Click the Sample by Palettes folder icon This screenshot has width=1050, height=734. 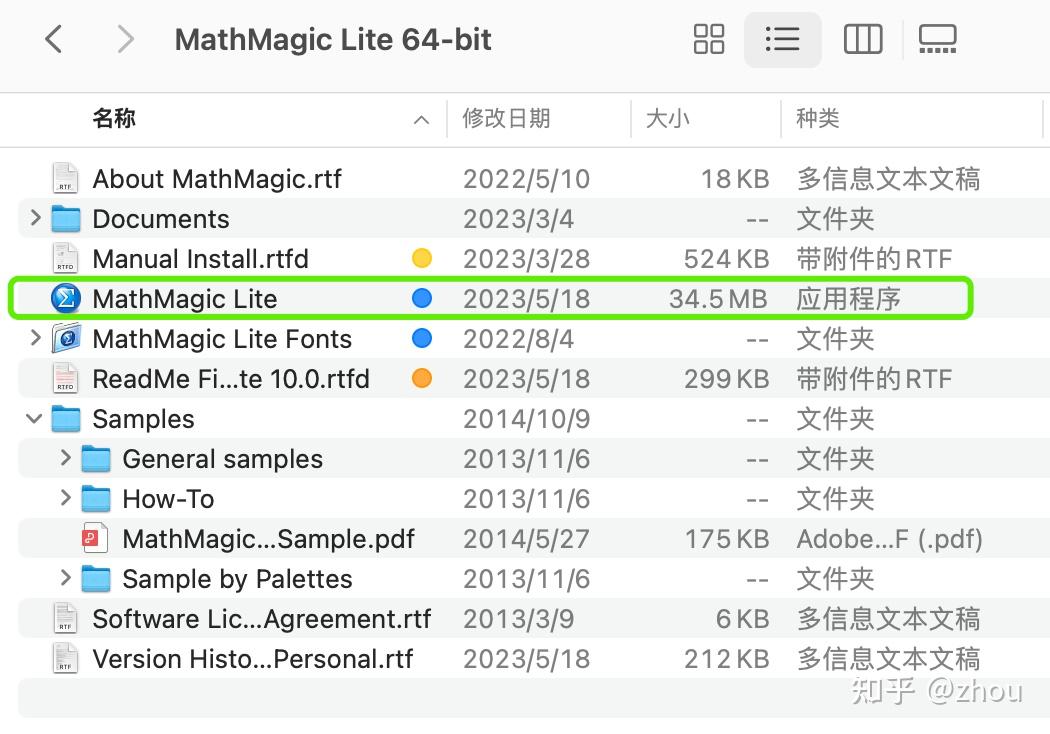click(x=96, y=579)
